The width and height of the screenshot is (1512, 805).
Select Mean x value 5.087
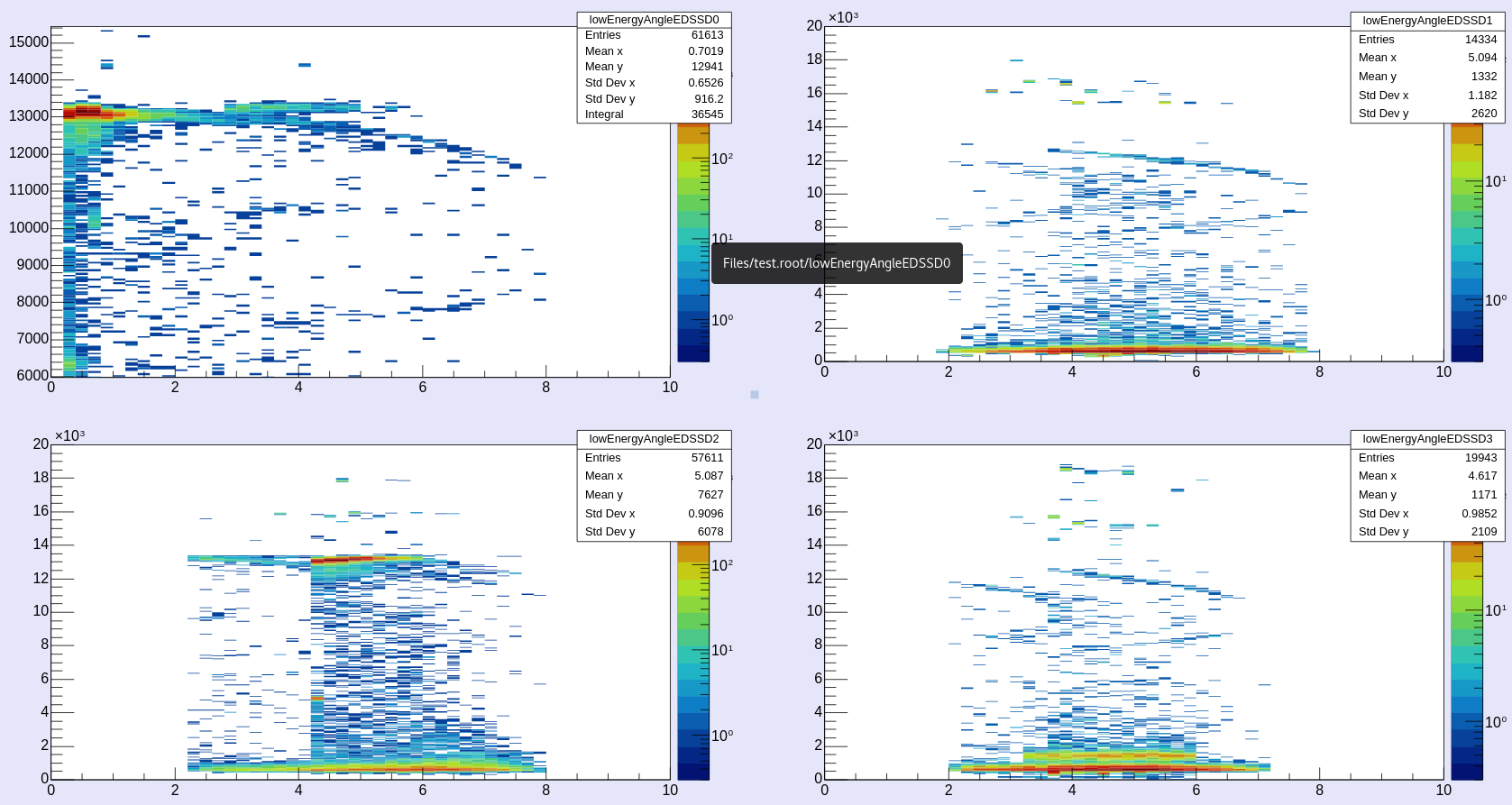[x=709, y=476]
